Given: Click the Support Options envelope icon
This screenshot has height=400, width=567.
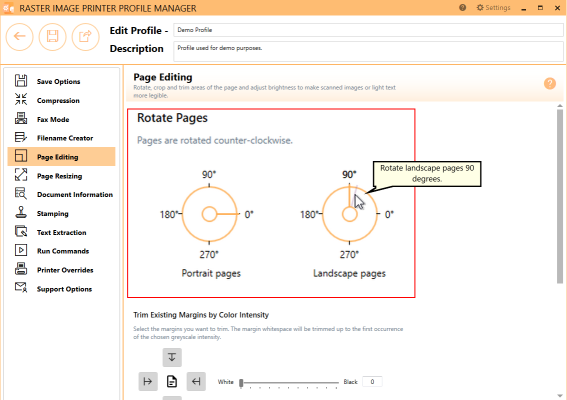Looking at the screenshot, I should point(21,288).
